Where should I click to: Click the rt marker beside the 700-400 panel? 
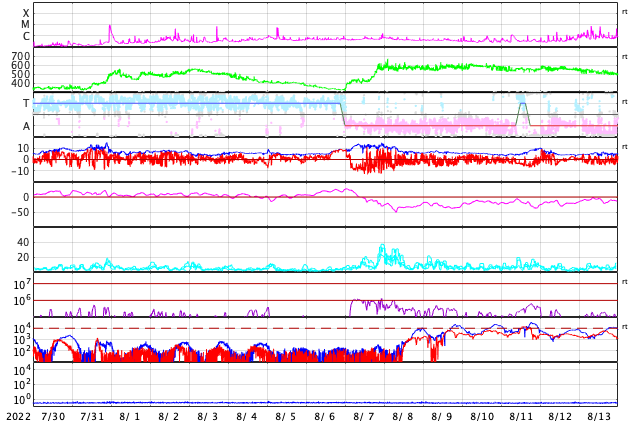tap(624, 57)
